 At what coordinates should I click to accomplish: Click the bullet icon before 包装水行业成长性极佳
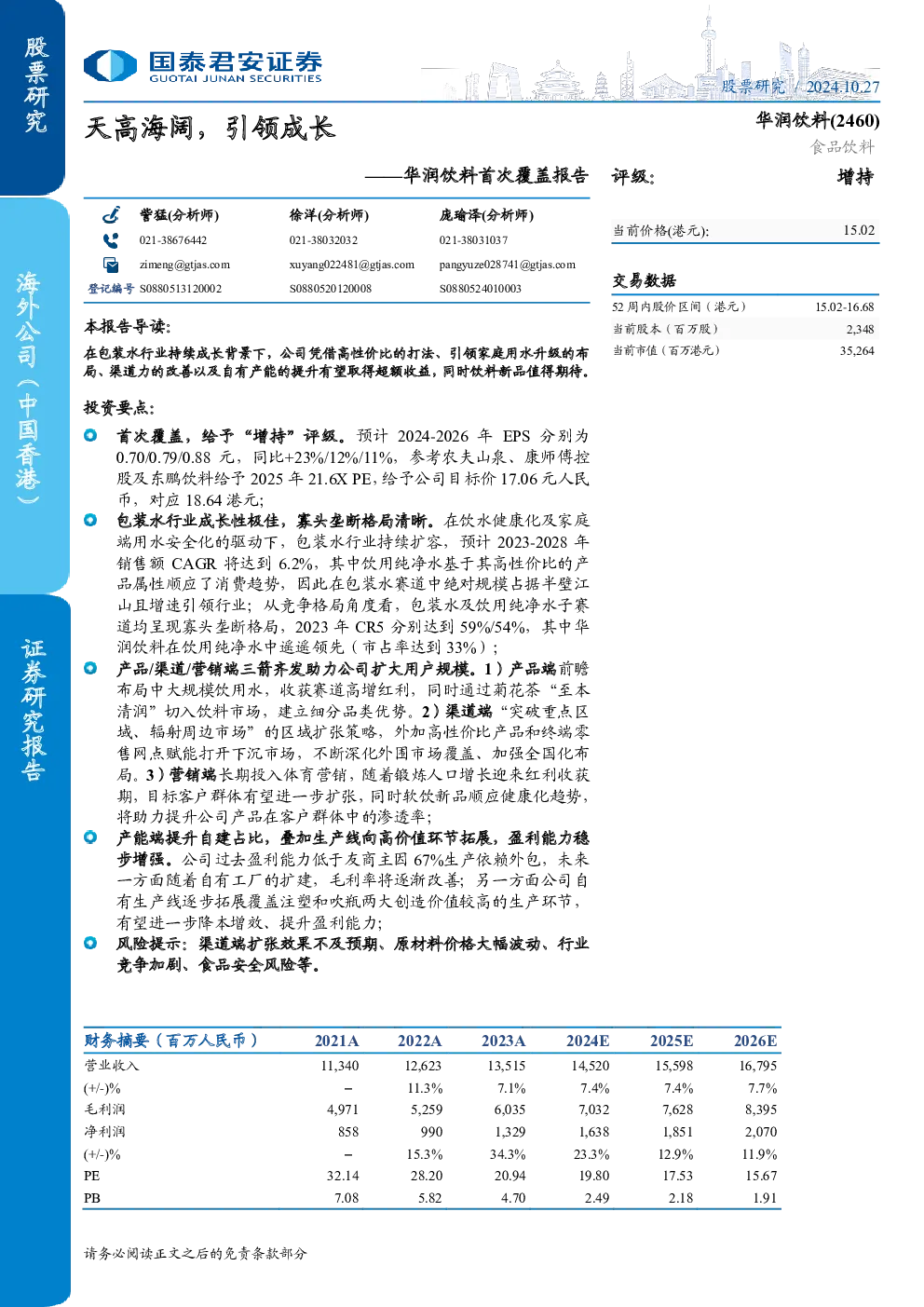[x=90, y=520]
